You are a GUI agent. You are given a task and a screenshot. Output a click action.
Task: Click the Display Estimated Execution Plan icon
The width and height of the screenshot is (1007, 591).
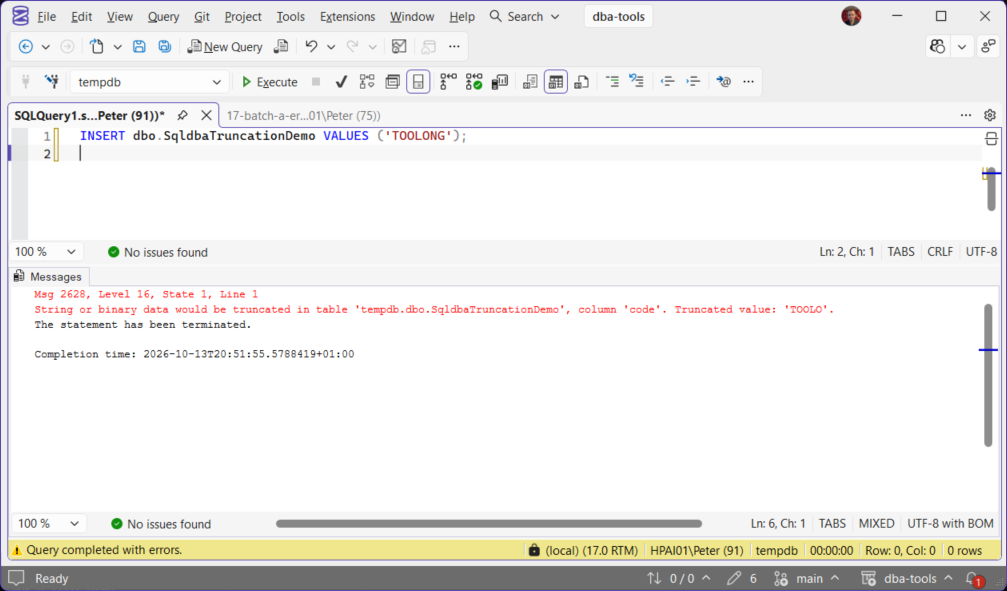367,82
